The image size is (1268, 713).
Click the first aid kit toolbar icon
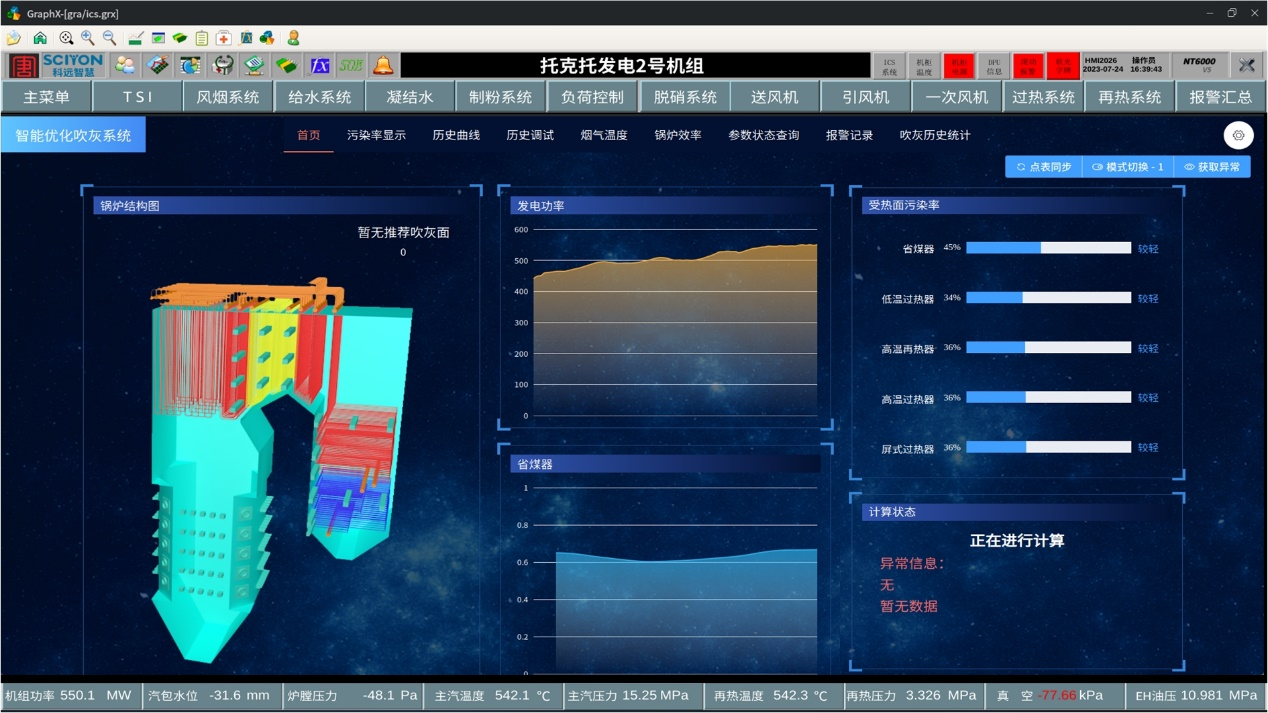(x=224, y=38)
